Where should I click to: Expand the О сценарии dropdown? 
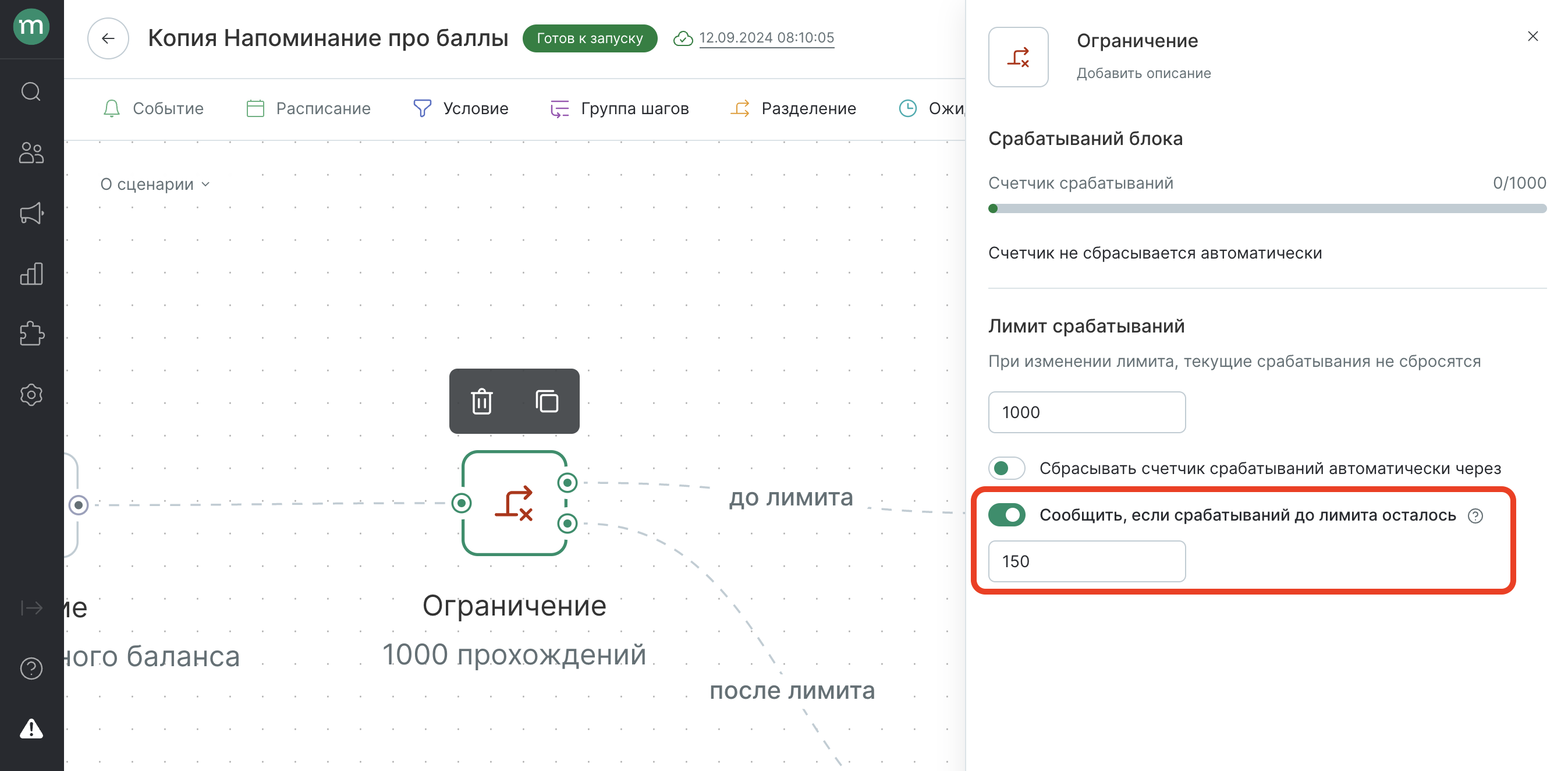(155, 185)
